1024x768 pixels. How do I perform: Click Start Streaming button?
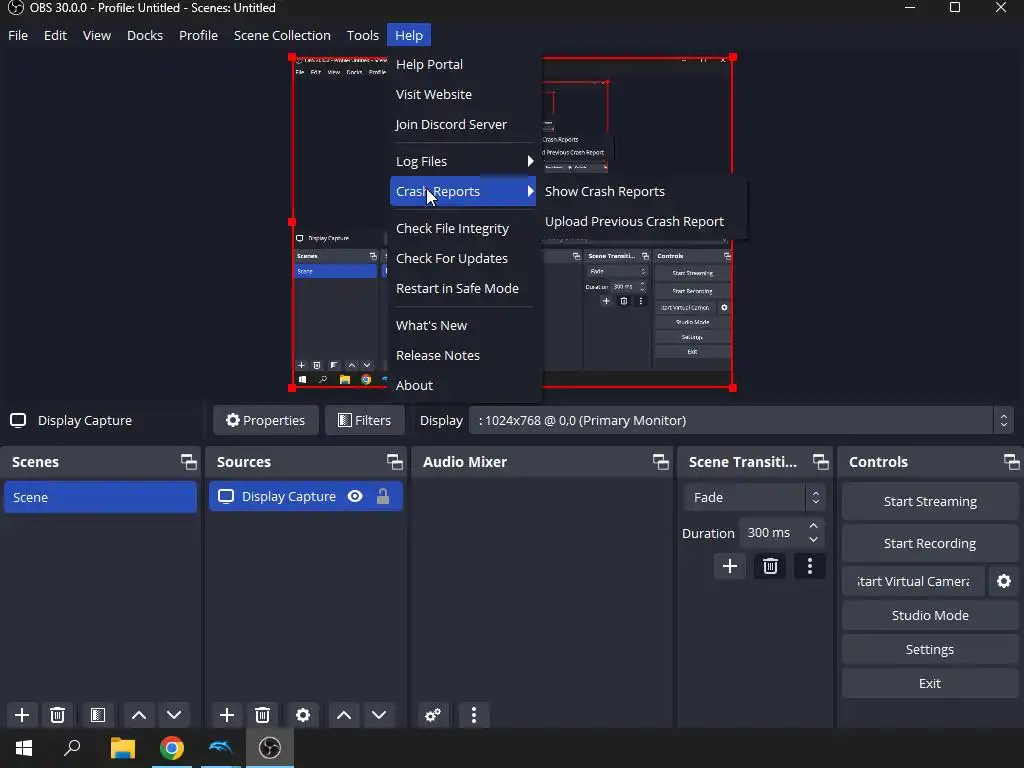(x=930, y=502)
